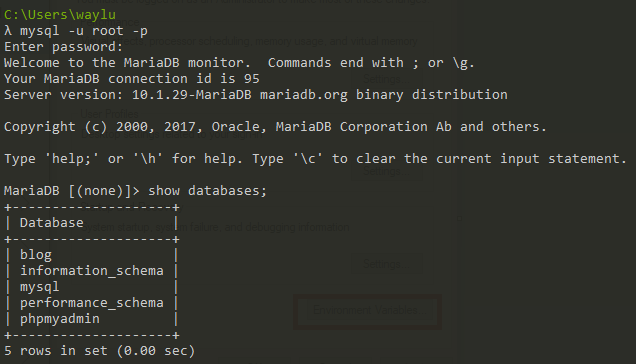Click the Server version line text
The width and height of the screenshot is (636, 364).
coord(256,95)
